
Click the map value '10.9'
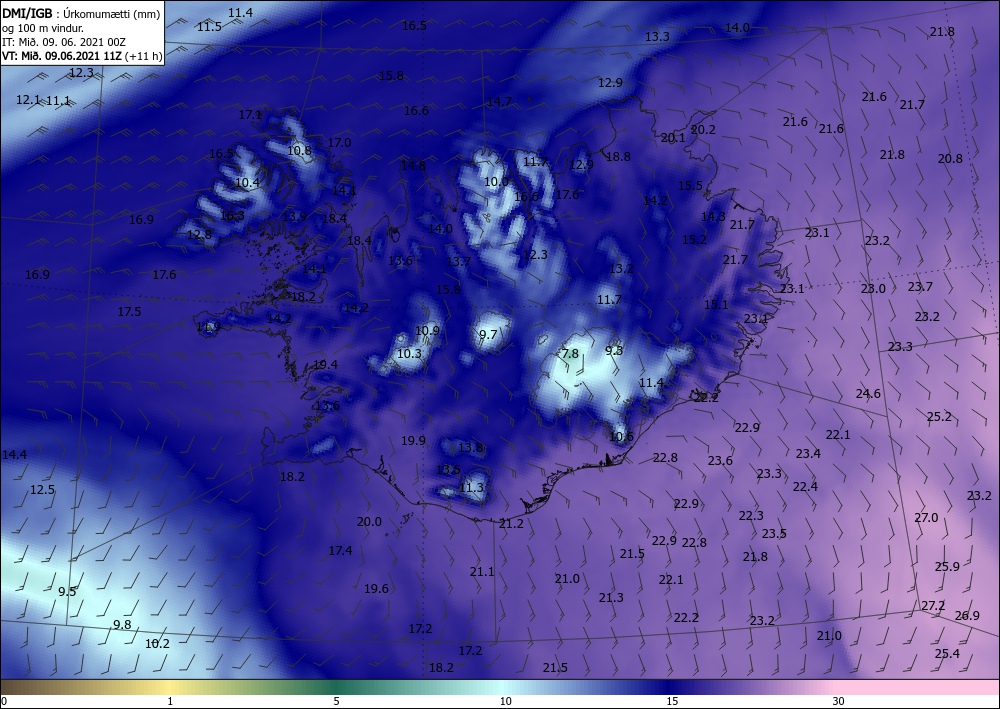(427, 330)
